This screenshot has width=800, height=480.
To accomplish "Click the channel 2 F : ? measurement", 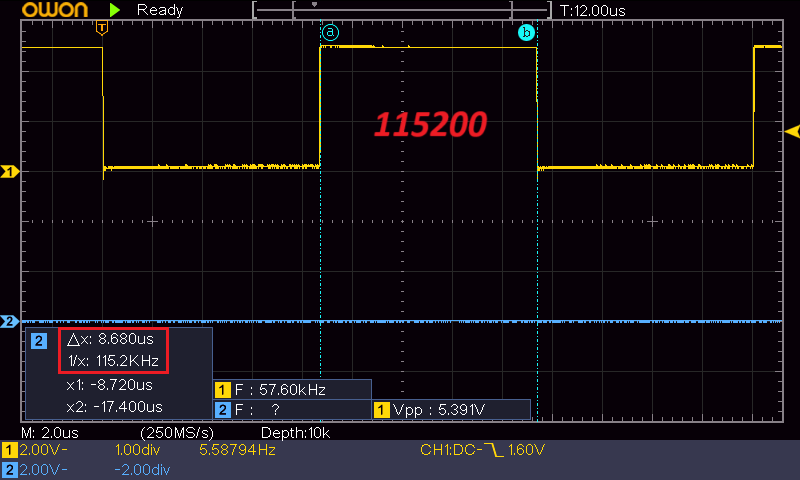I will pos(257,410).
